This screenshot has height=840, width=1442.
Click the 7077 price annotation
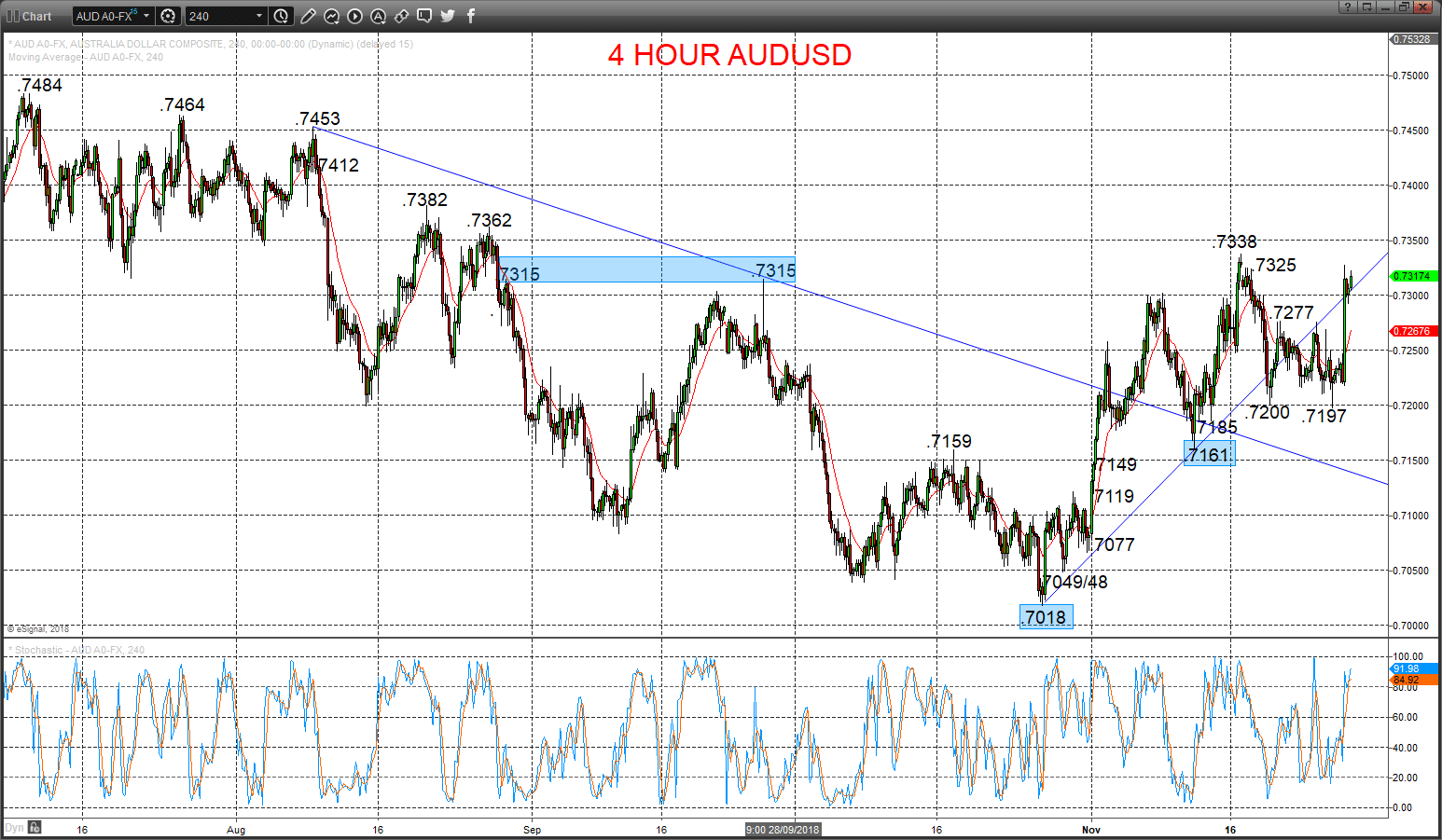tap(1115, 544)
